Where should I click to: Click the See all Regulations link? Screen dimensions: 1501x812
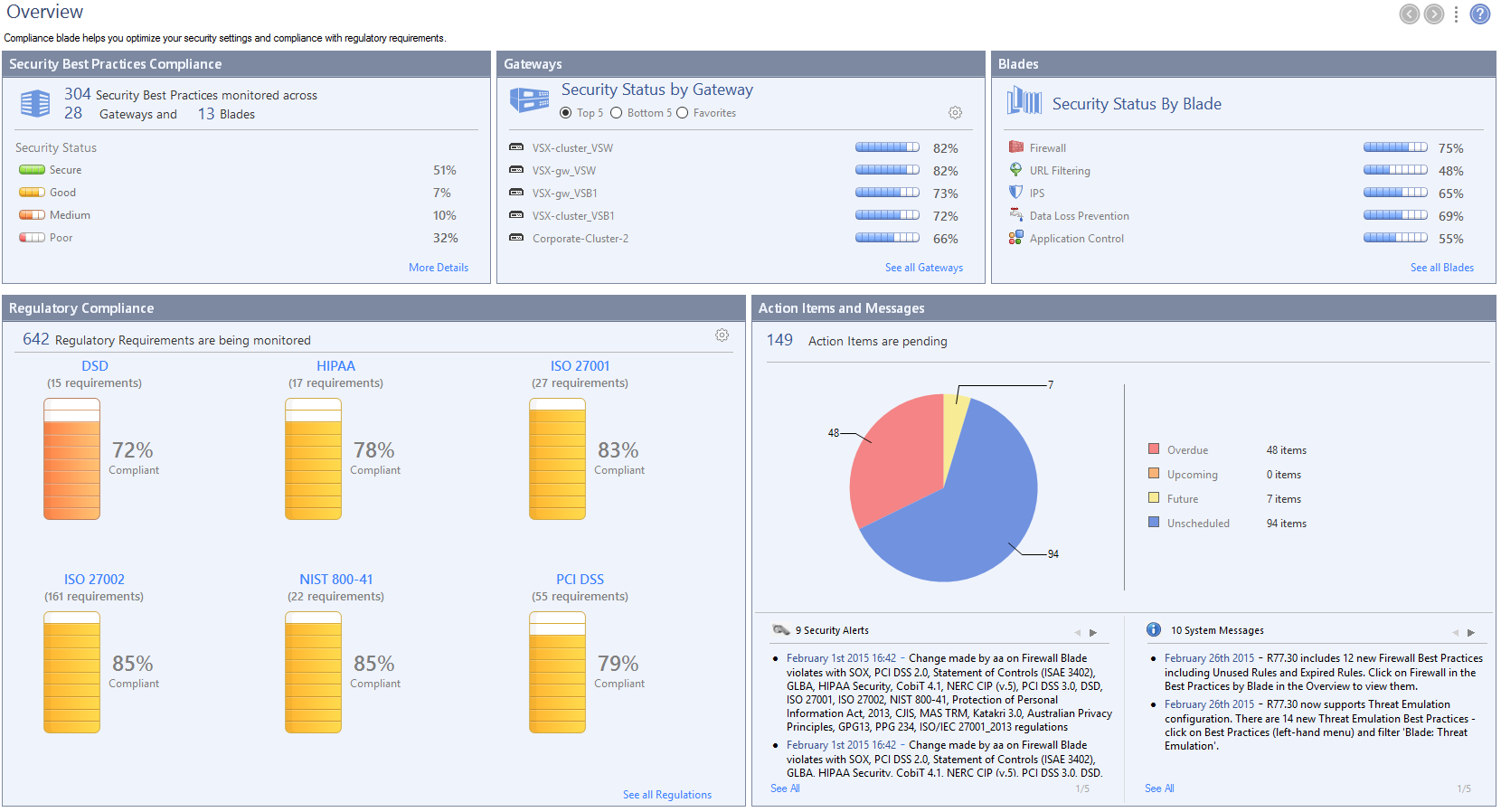point(667,795)
